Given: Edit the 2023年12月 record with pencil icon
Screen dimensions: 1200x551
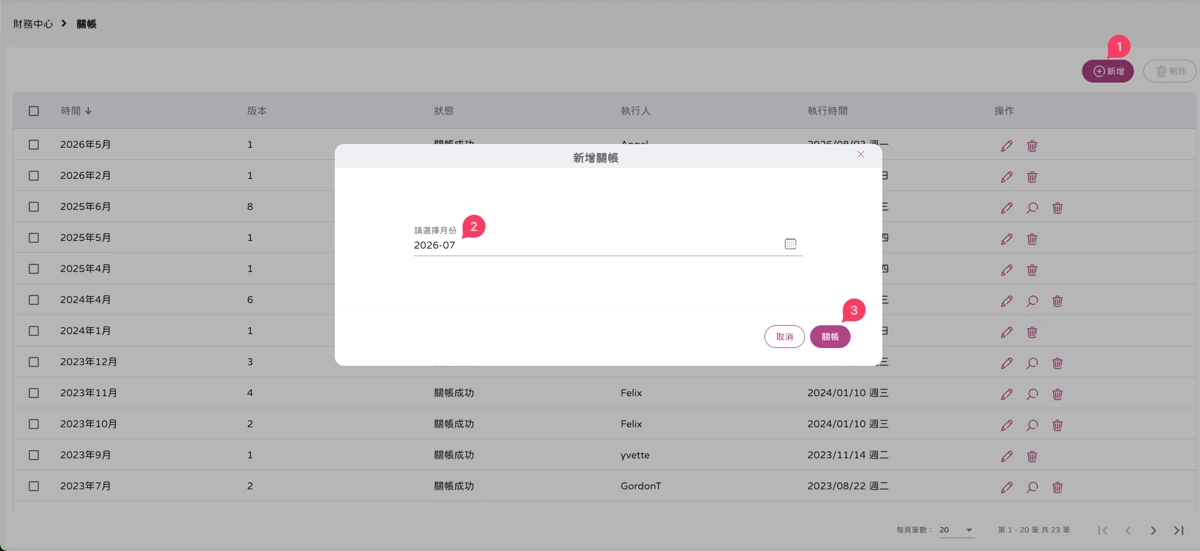Looking at the screenshot, I should tap(1007, 364).
